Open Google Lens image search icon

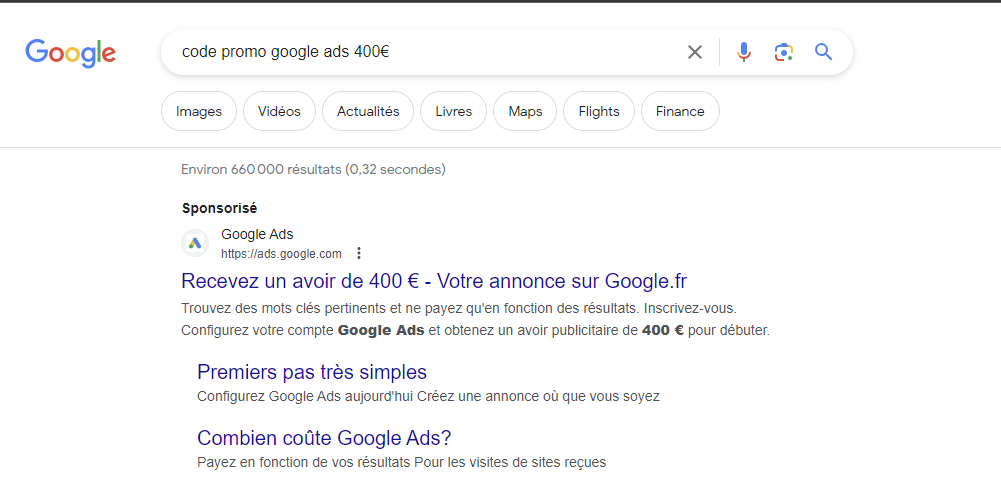click(x=783, y=52)
